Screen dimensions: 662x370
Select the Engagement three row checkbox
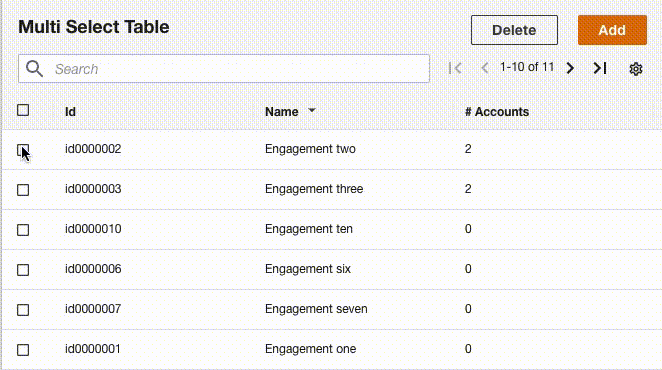(x=23, y=190)
